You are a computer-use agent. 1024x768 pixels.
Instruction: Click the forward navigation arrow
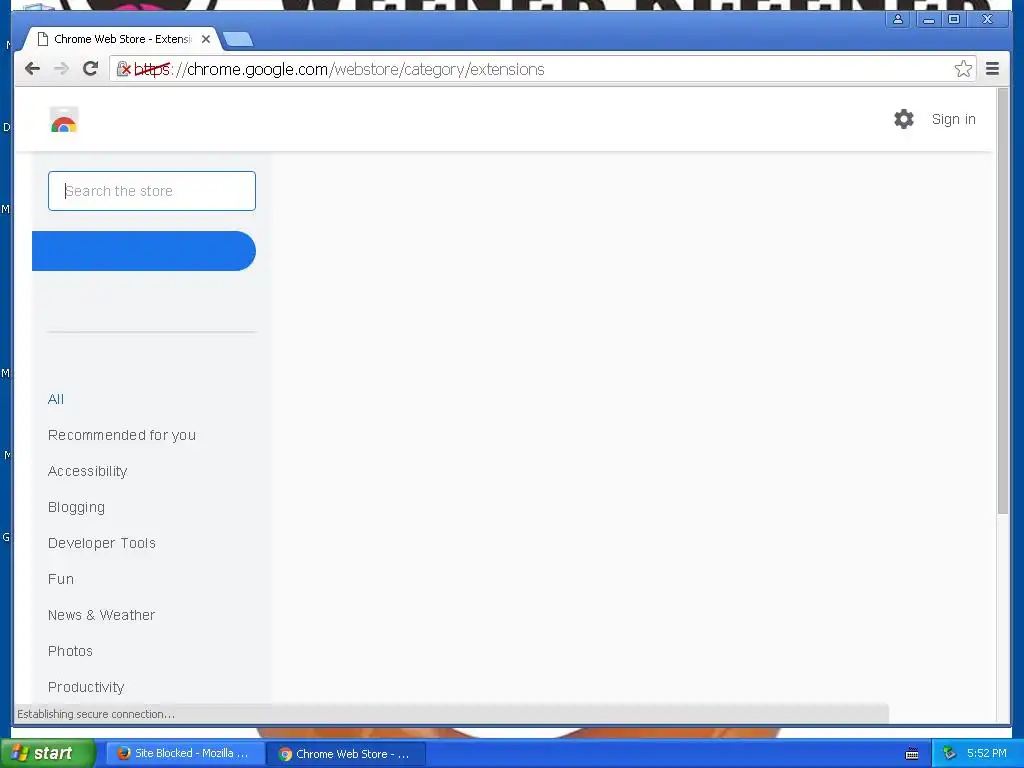pyautogui.click(x=61, y=69)
